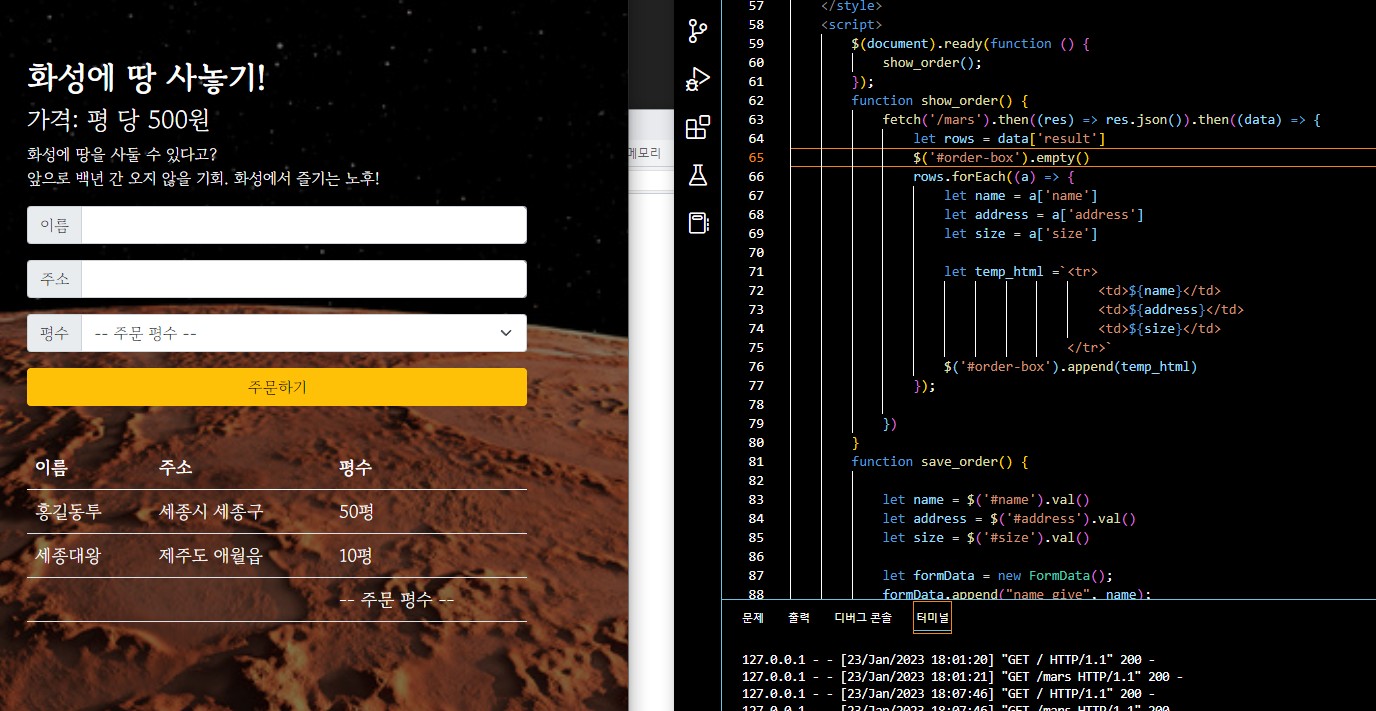Switch to 디버그 콘솔 tab
This screenshot has width=1376, height=711.
(x=863, y=618)
